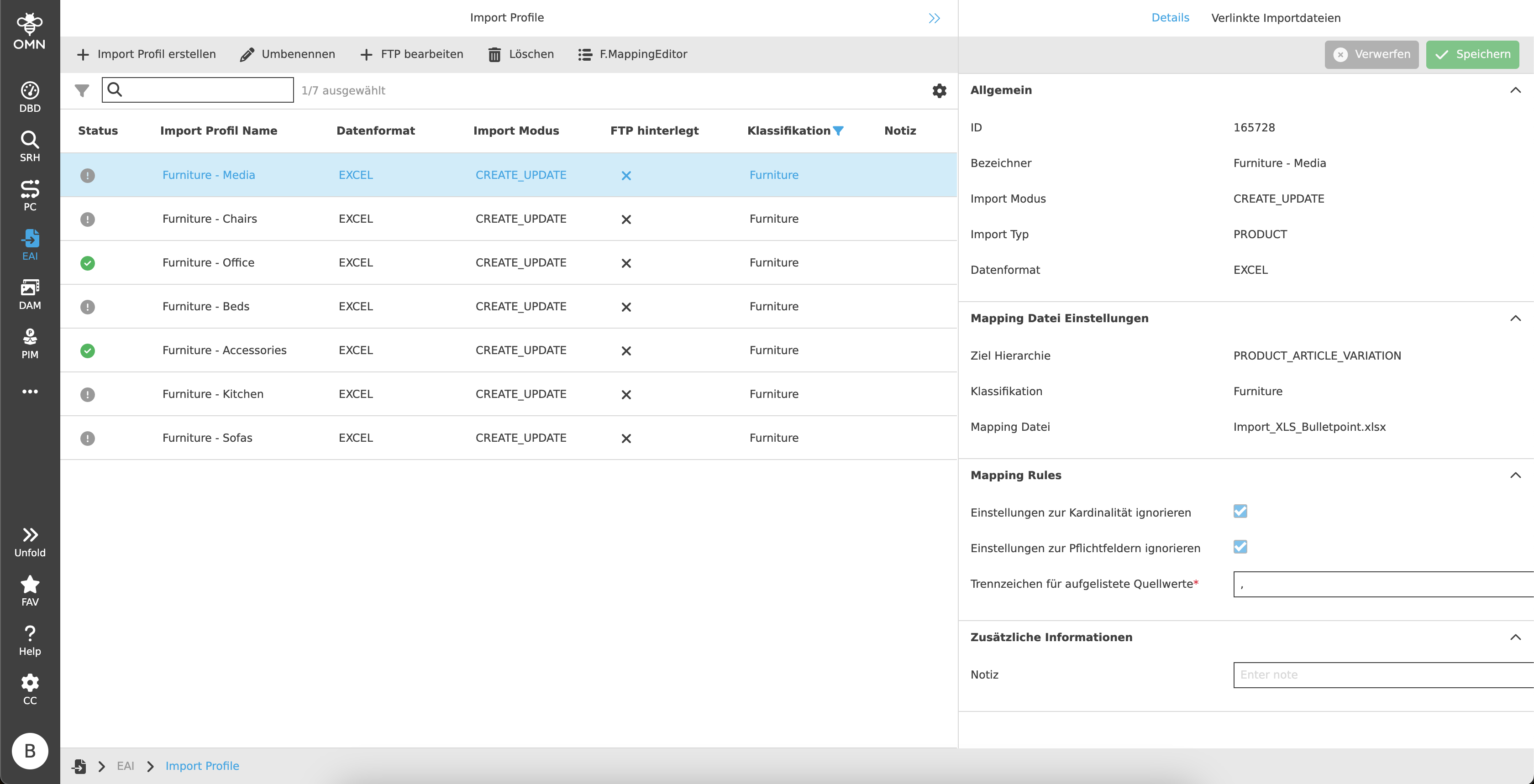
Task: Collapse the Allgemein section
Action: tap(1516, 90)
